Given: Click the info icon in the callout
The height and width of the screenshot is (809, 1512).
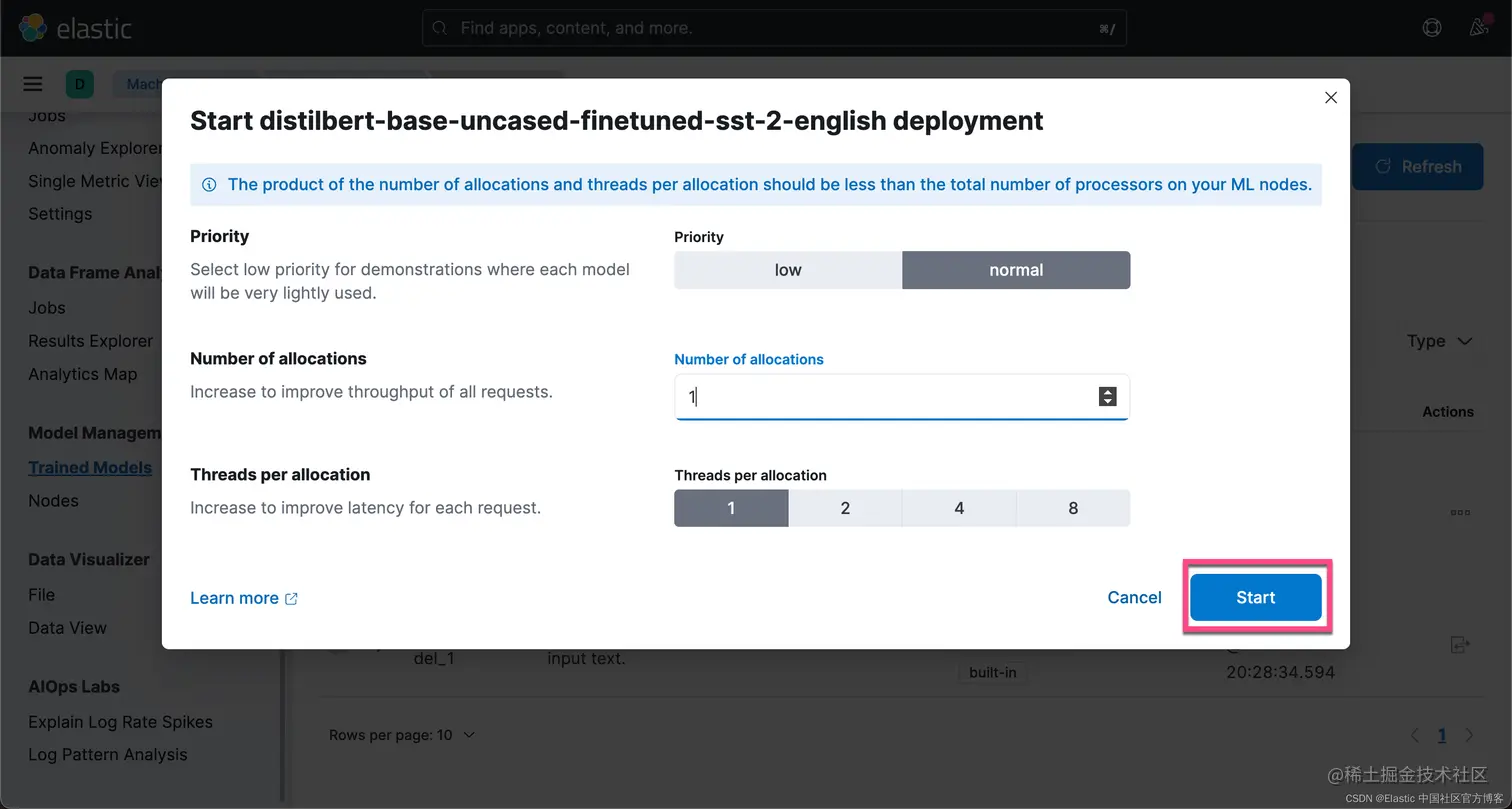Looking at the screenshot, I should pyautogui.click(x=209, y=185).
